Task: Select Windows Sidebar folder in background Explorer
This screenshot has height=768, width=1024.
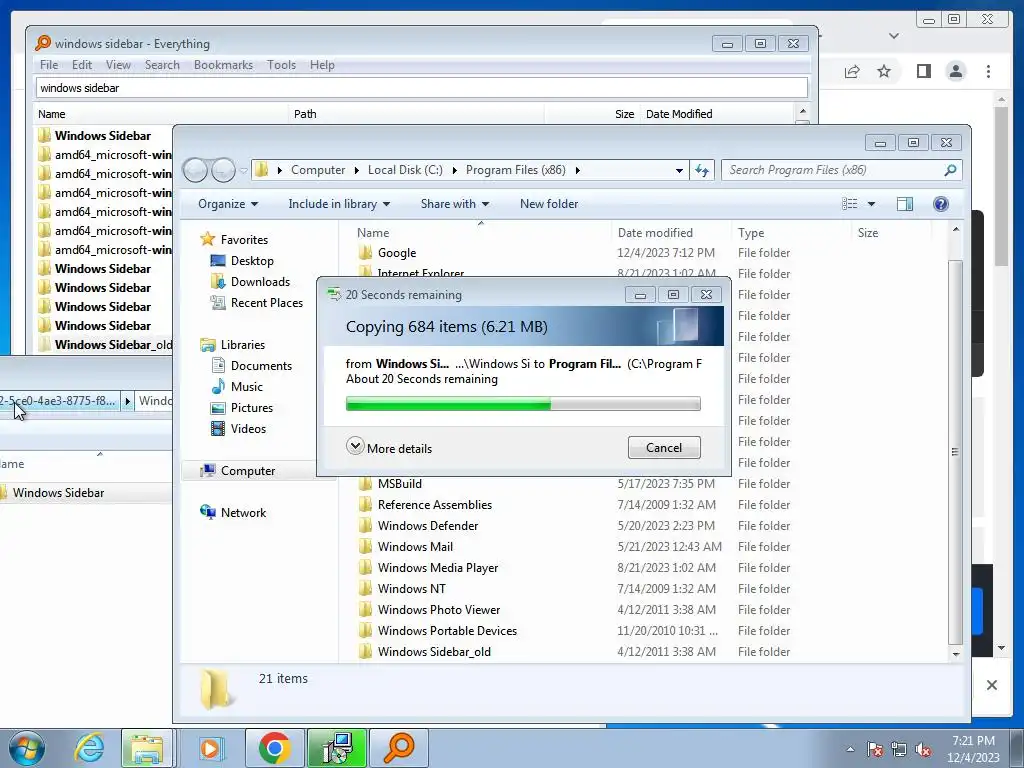Action: click(59, 492)
